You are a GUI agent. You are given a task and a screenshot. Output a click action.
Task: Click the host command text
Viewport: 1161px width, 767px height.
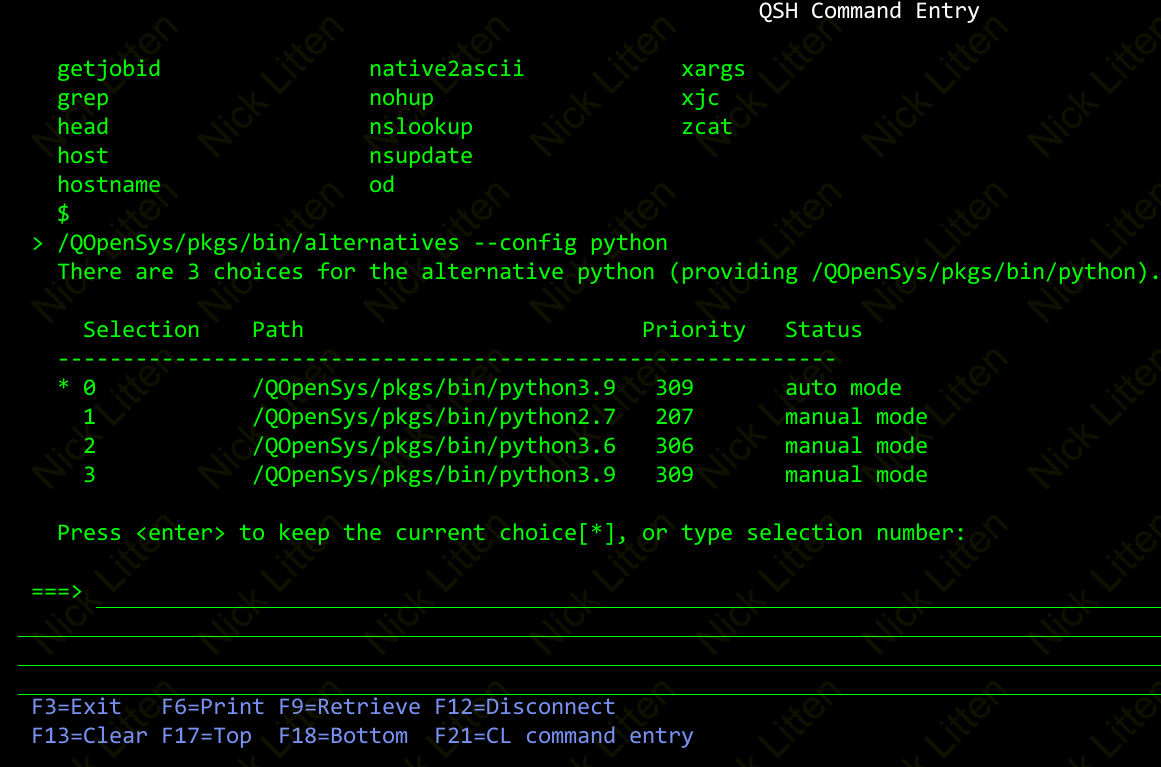[x=83, y=155]
